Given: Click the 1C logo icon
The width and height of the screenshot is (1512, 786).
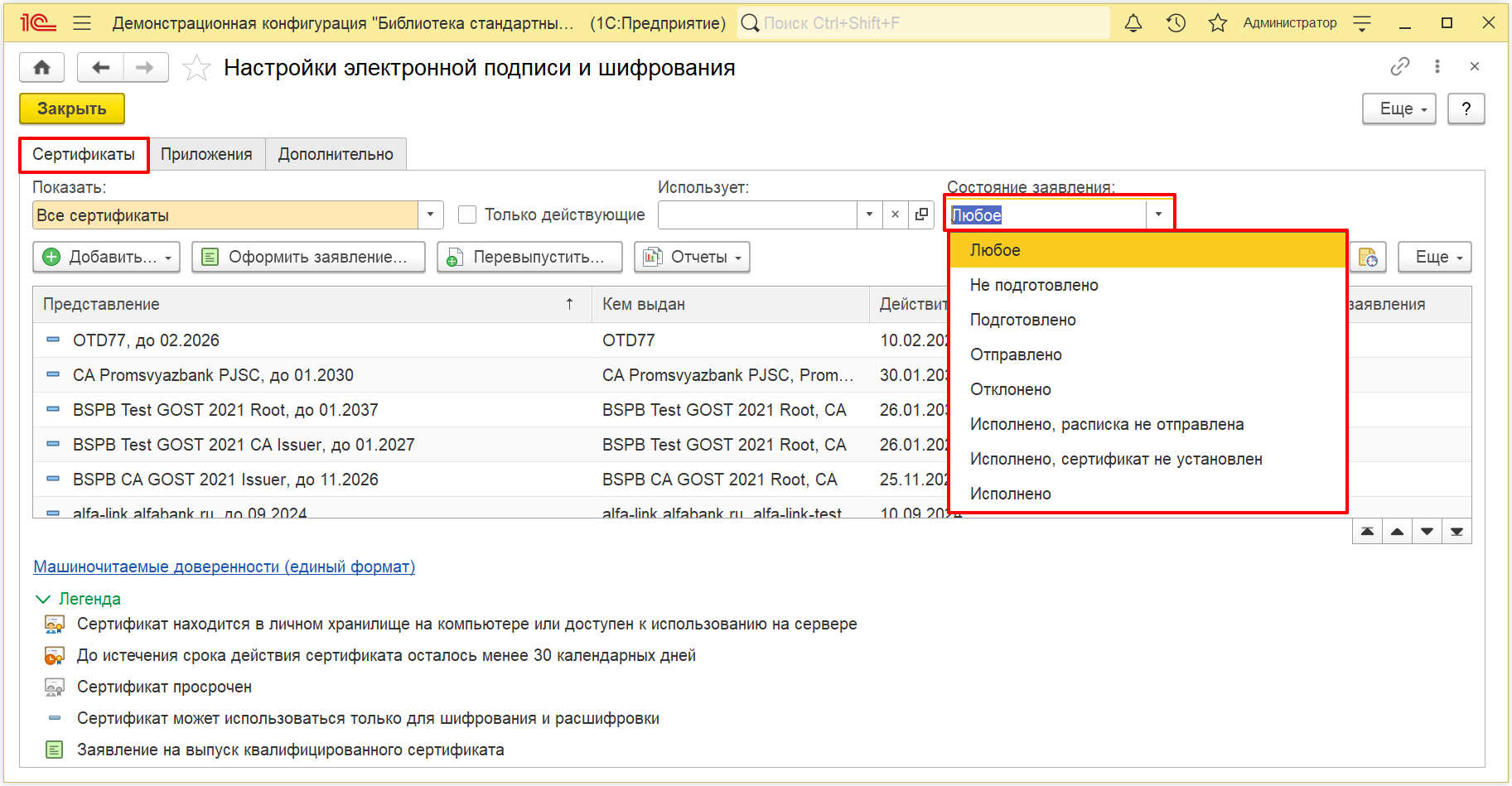Looking at the screenshot, I should (x=38, y=23).
